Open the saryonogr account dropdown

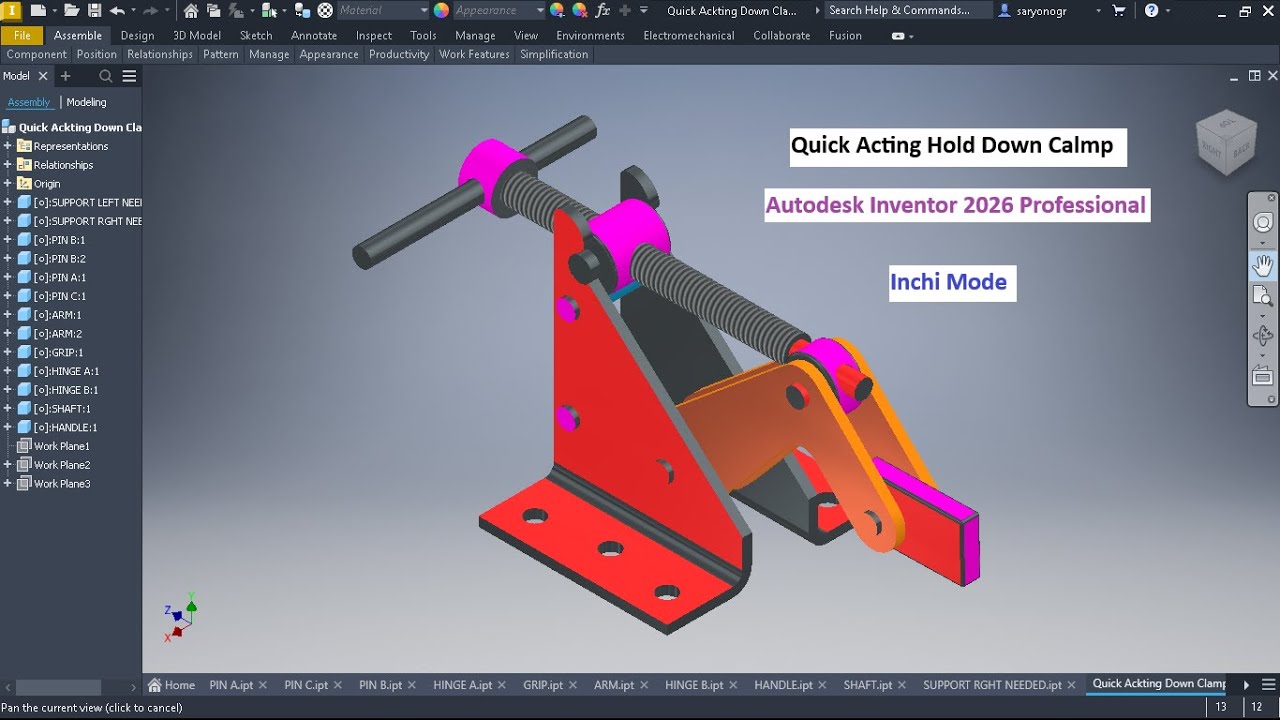pyautogui.click(x=1098, y=10)
